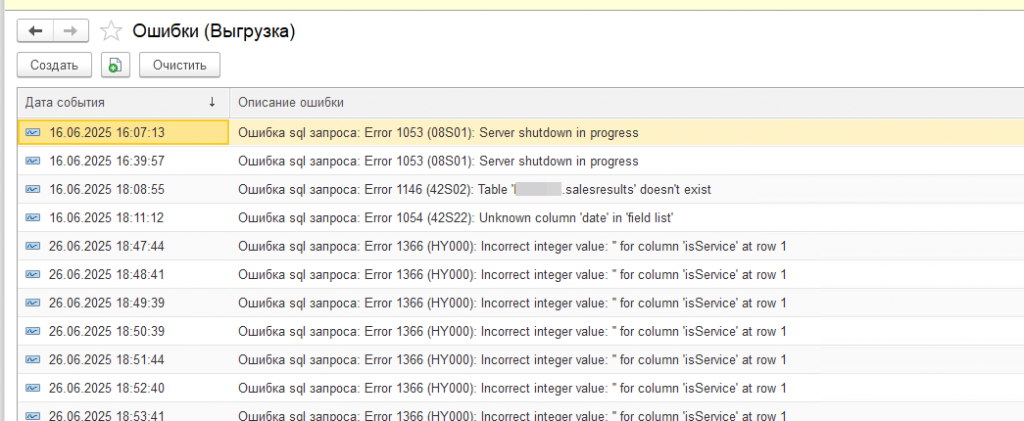Click the record icon for 16.06.2025 18:08:55

click(x=33, y=189)
